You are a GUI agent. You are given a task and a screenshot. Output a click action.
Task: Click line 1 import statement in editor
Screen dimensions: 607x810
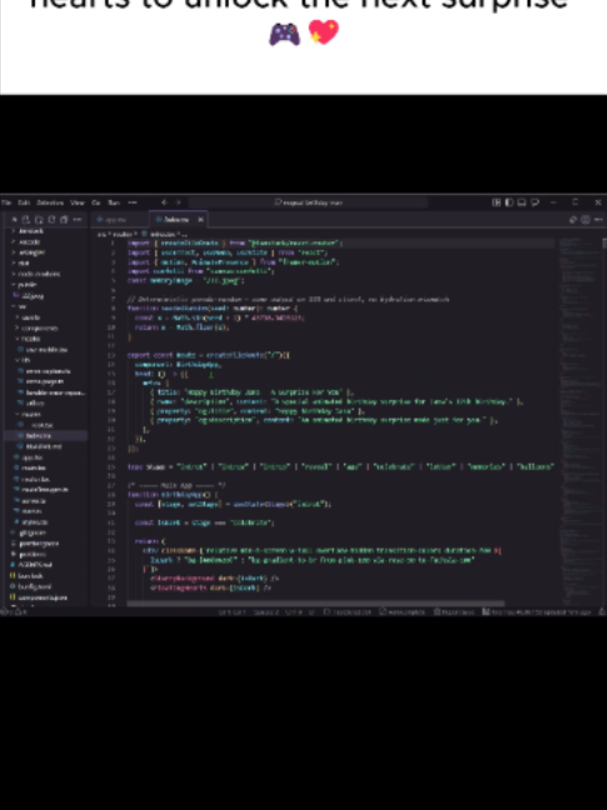point(235,243)
